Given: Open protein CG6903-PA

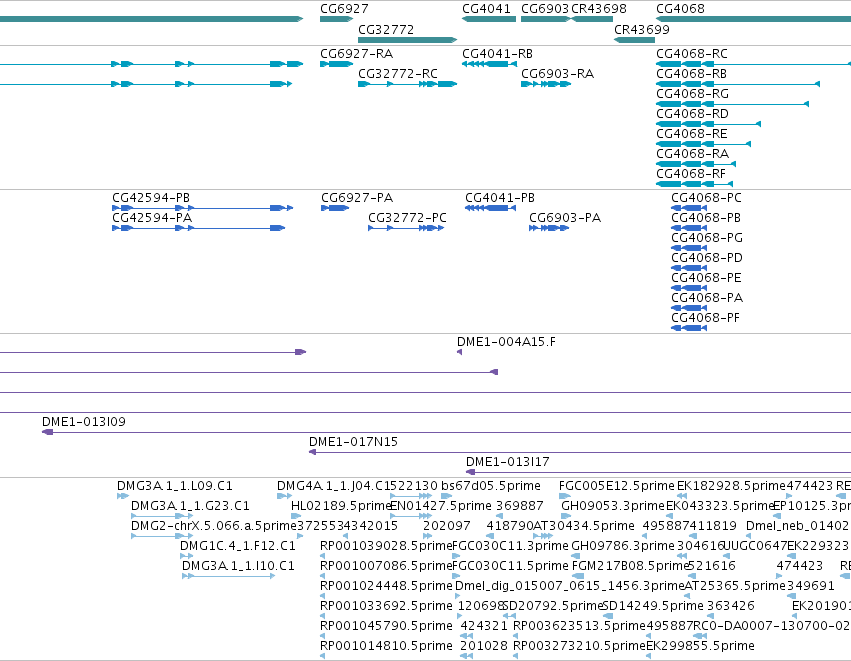Looking at the screenshot, I should point(565,218).
